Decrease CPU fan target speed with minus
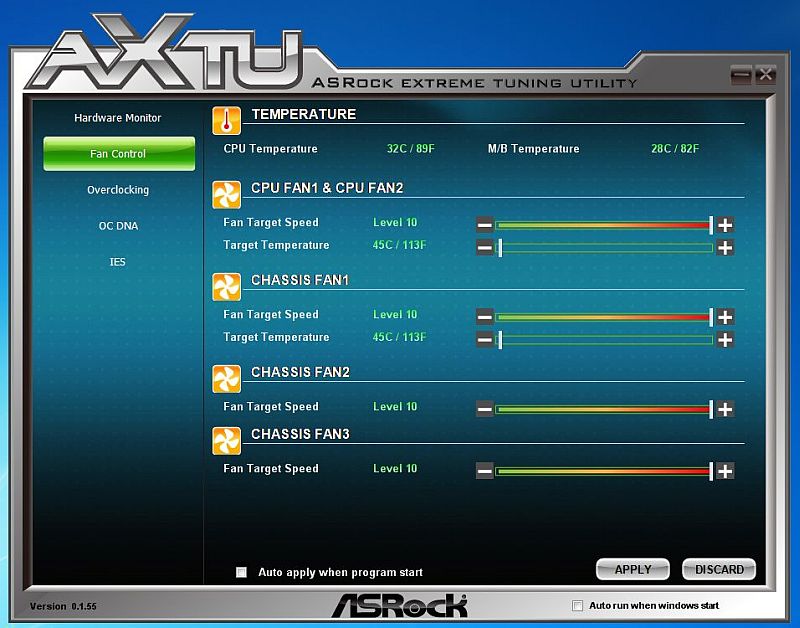 tap(485, 224)
